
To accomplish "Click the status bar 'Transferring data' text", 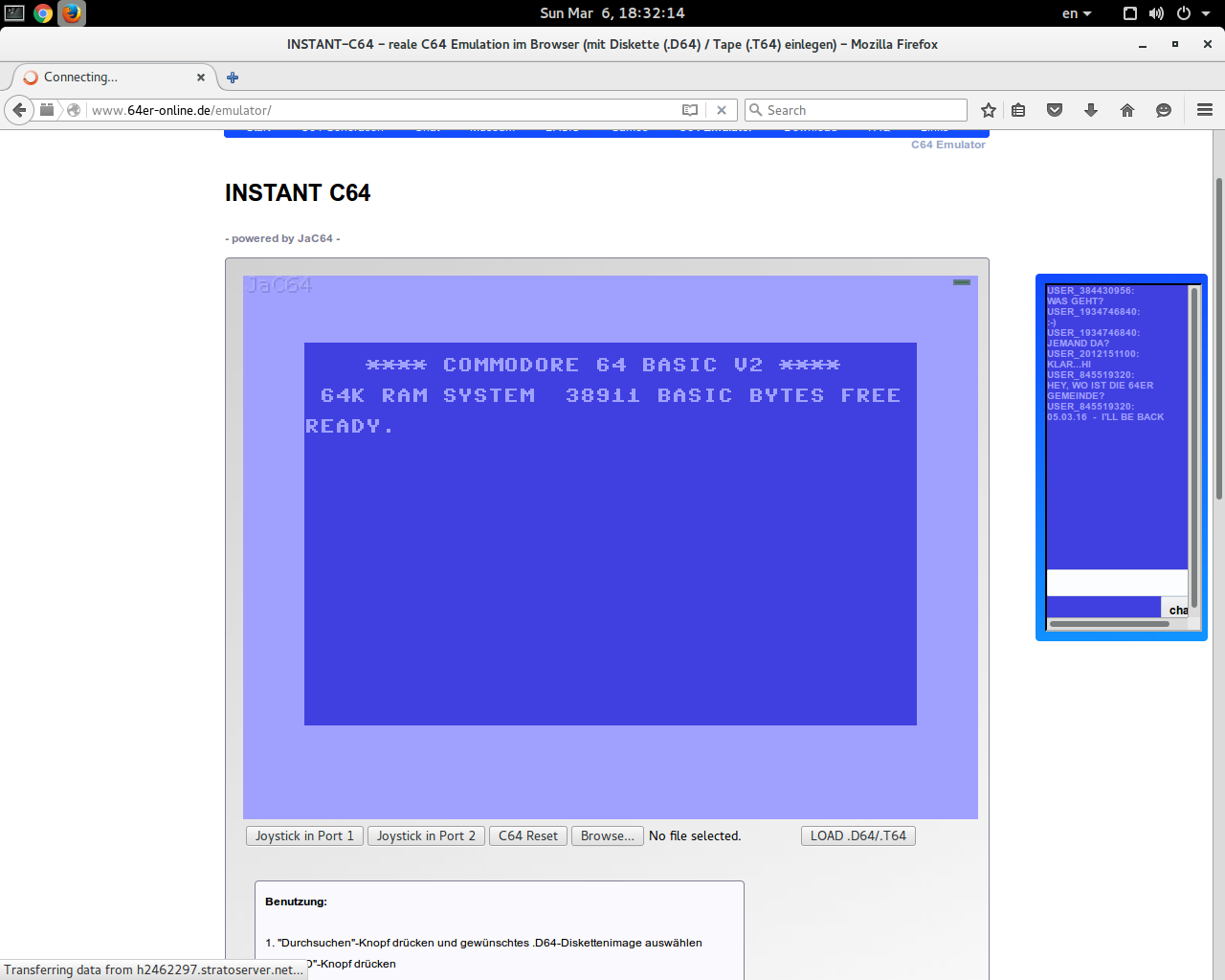I will (153, 969).
